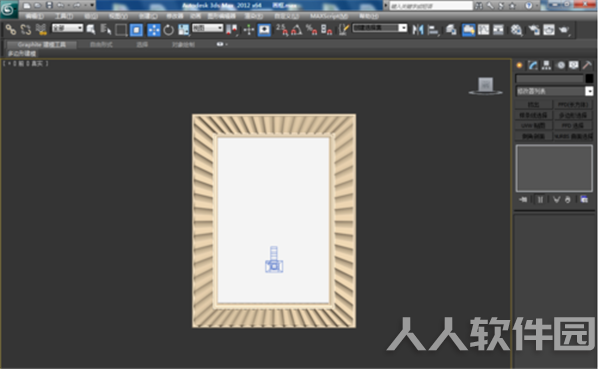Toggle the Percent Snap button

pos(311,29)
